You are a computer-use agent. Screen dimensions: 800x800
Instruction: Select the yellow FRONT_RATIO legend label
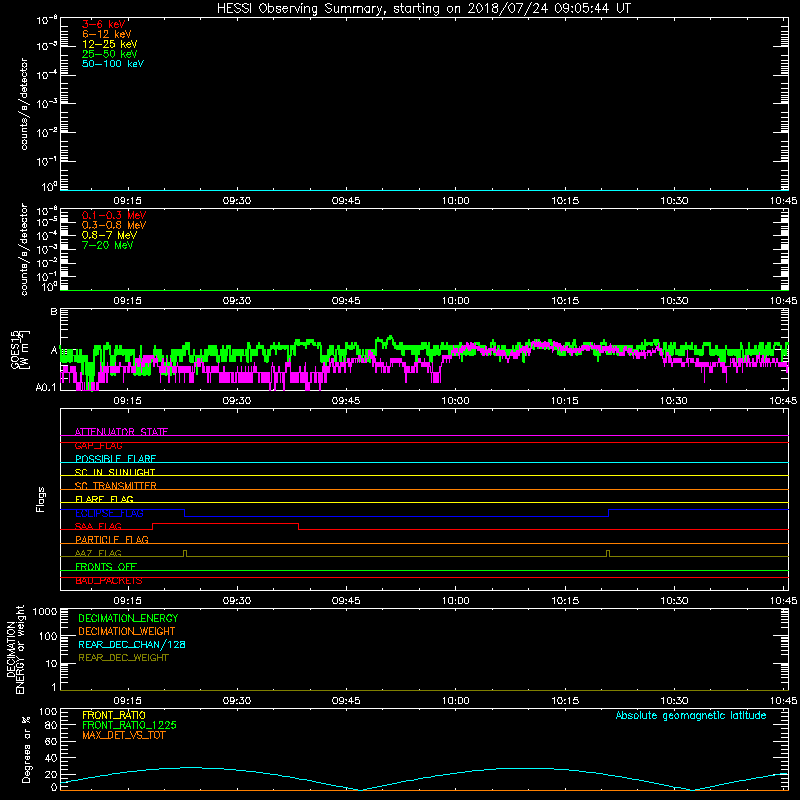click(x=114, y=715)
